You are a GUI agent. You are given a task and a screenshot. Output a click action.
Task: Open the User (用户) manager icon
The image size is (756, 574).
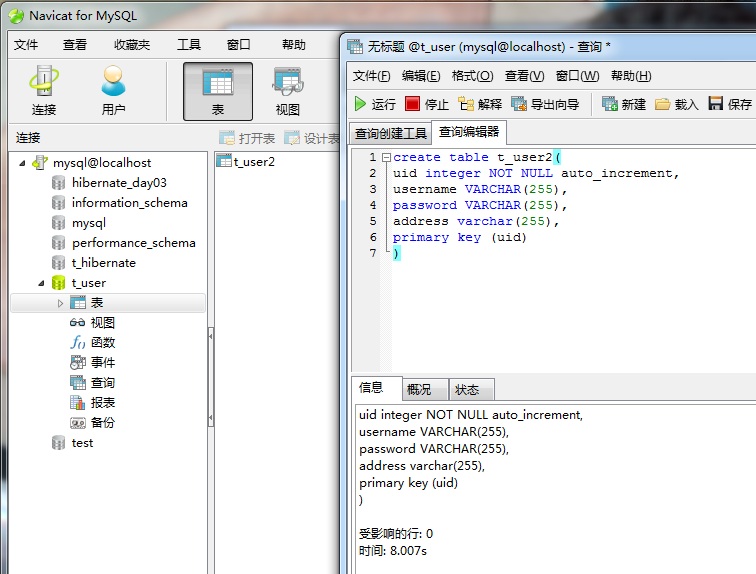[x=113, y=91]
